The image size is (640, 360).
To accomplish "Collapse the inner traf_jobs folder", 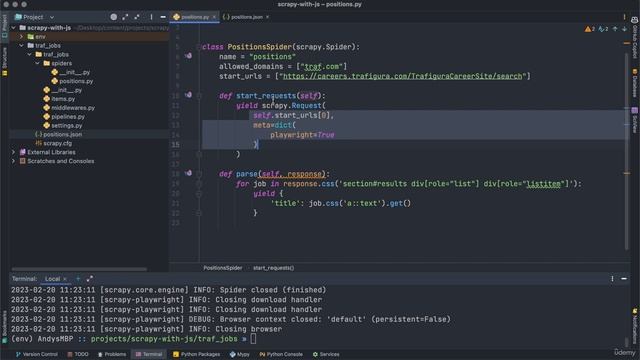I will tap(30, 54).
